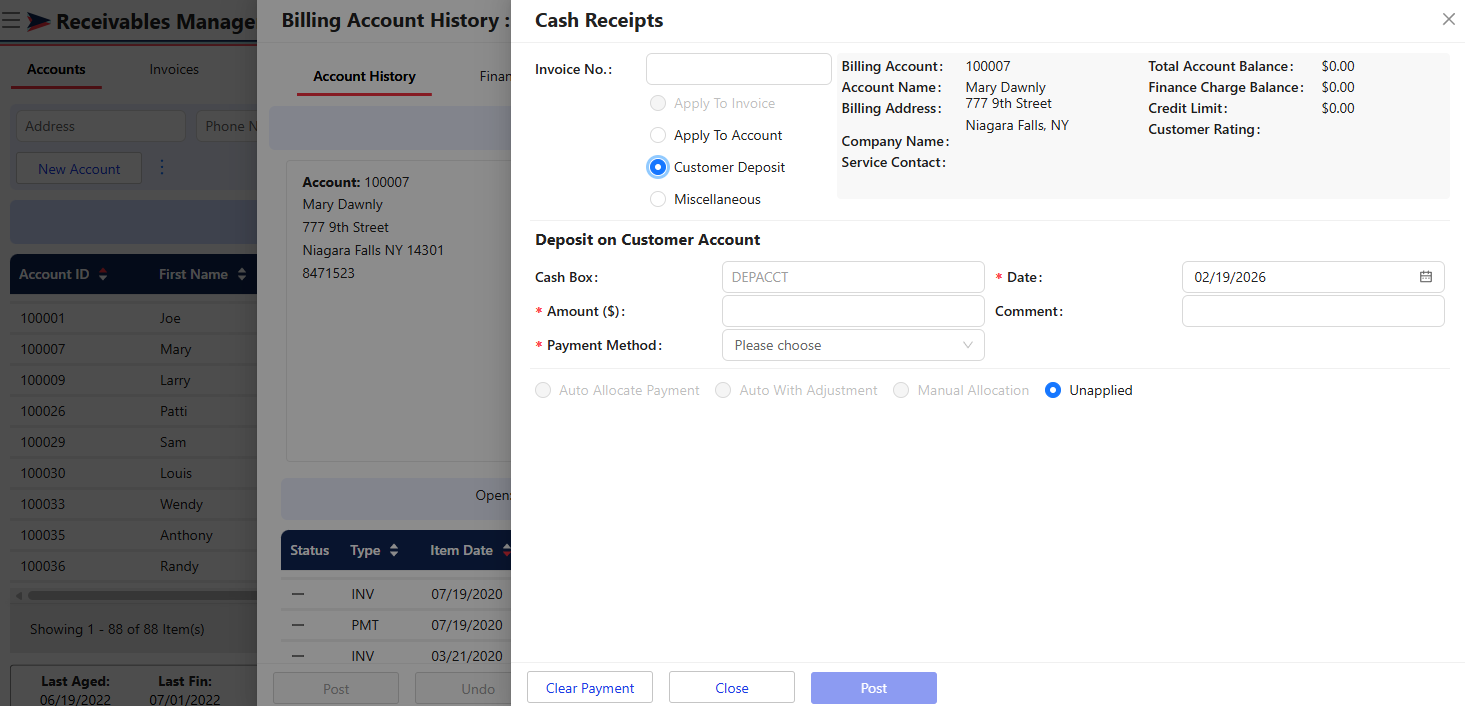Click the Receivables Management logo

39,21
